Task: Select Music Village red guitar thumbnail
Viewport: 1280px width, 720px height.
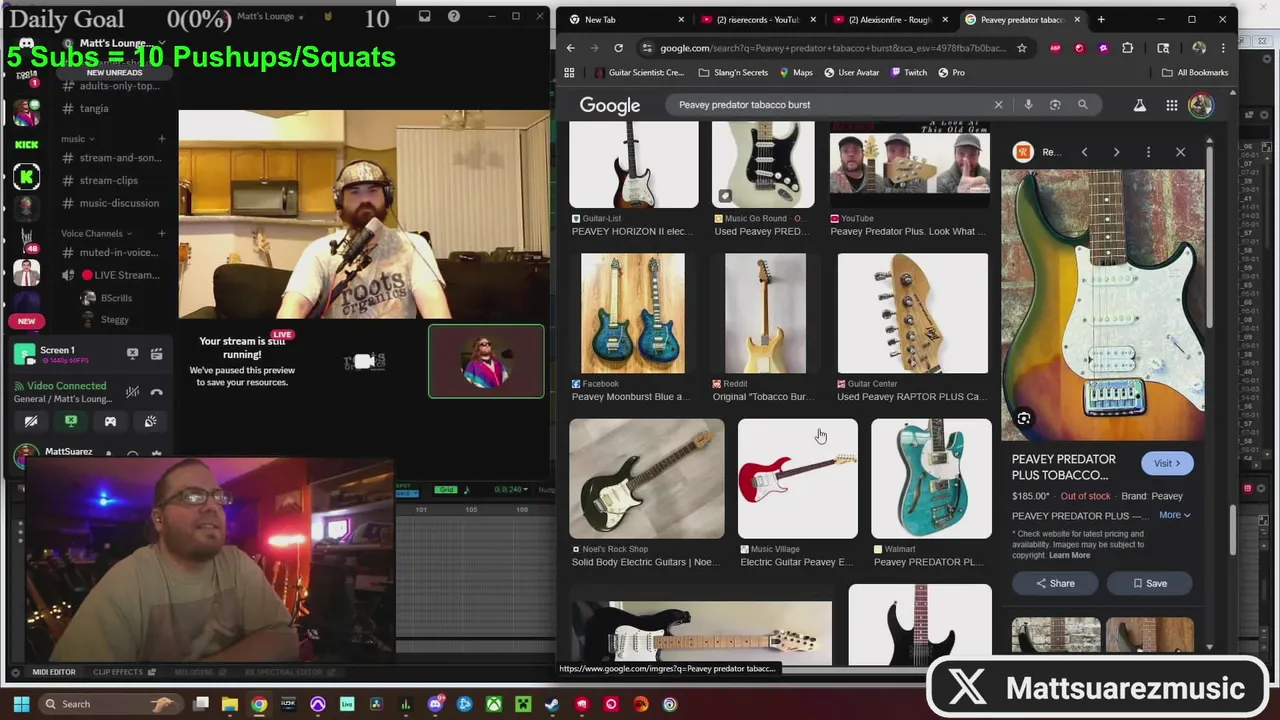Action: [797, 479]
